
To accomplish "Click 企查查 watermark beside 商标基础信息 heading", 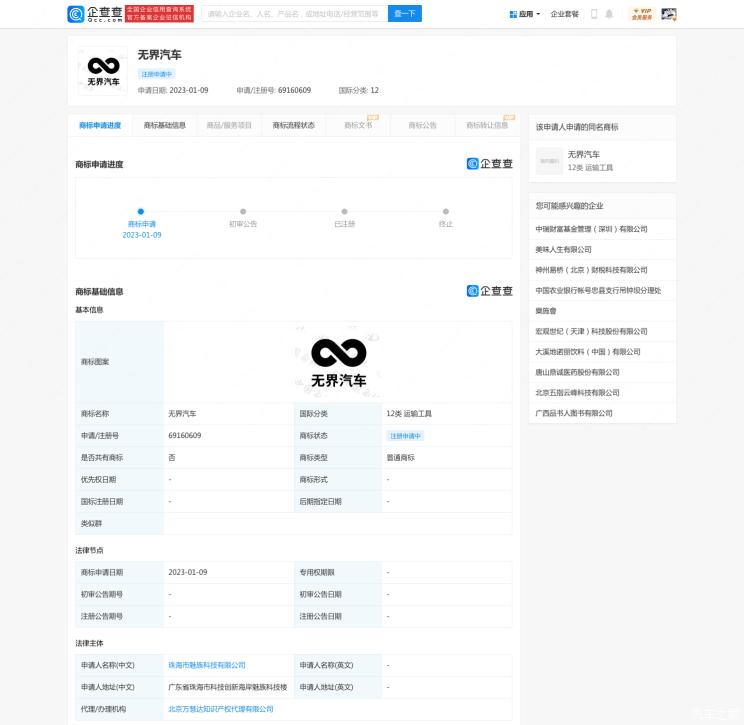I will pos(489,291).
